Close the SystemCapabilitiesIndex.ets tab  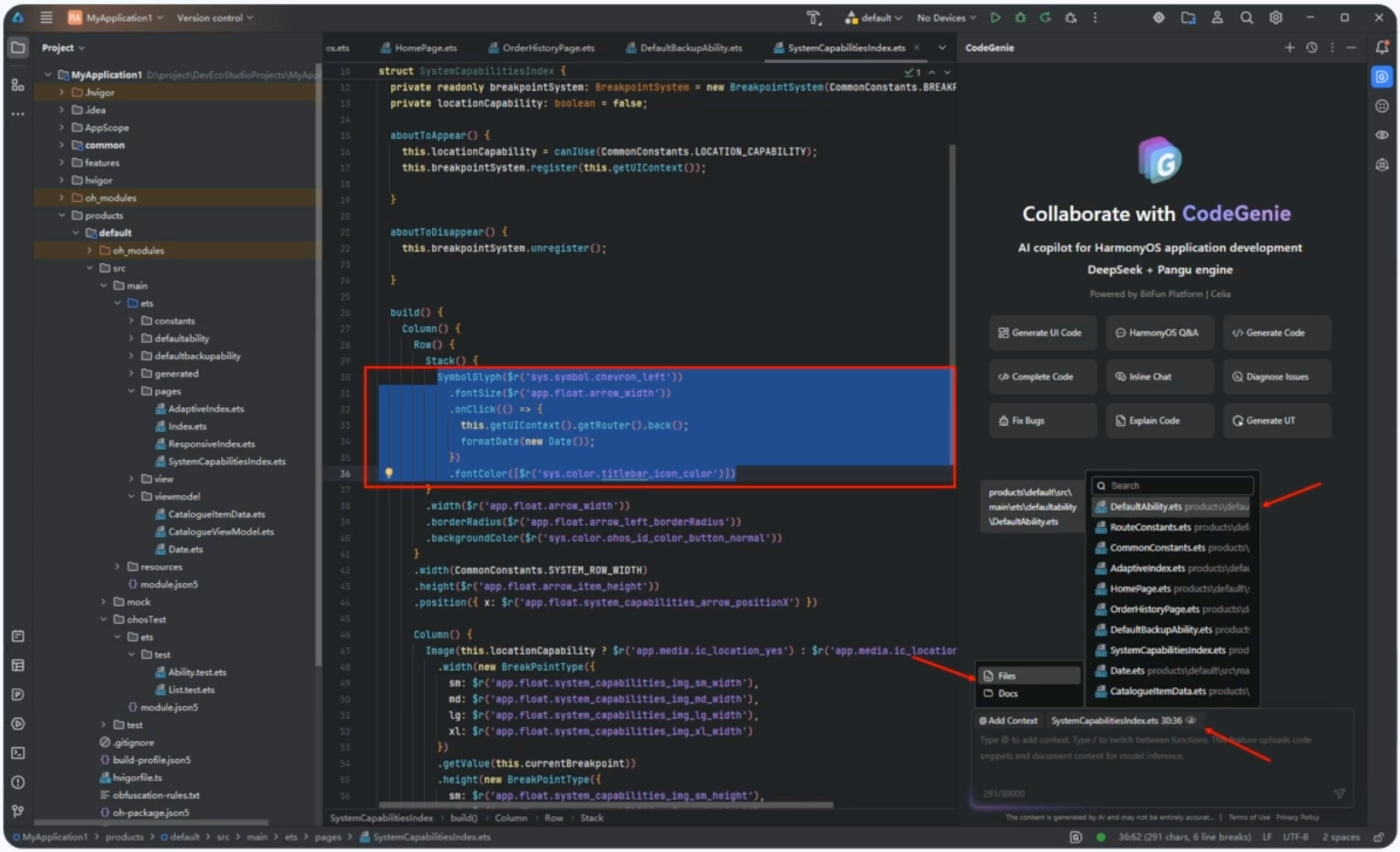click(x=917, y=48)
